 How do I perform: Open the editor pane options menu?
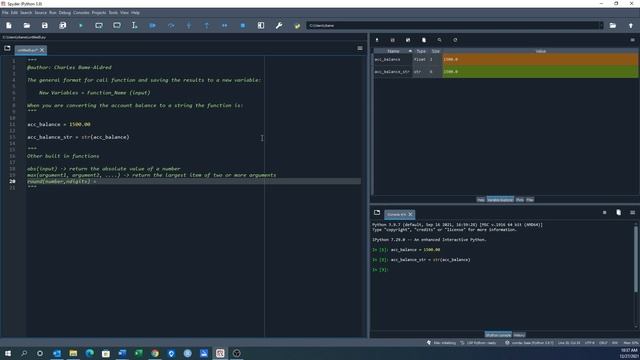tap(360, 48)
